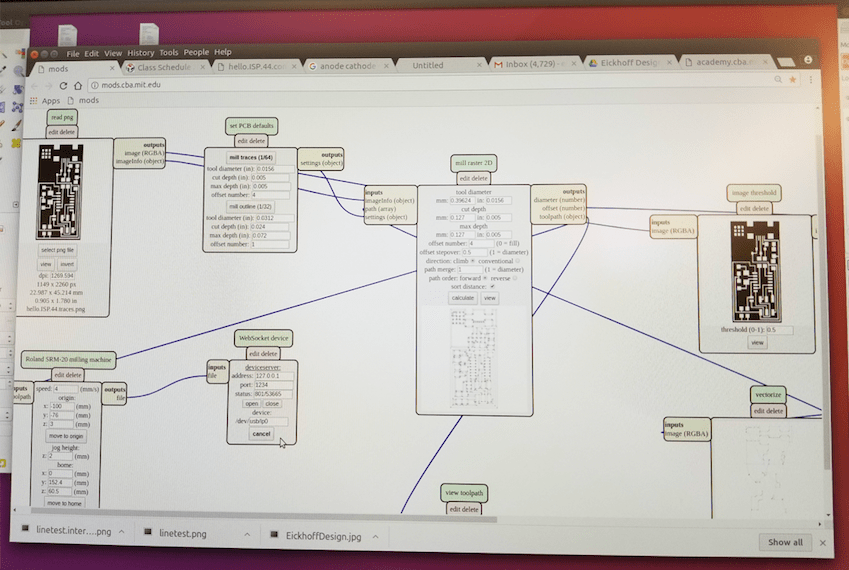Click the EickhoffDesign.jpg download file icon
Viewport: 849px width, 570px height.
(x=274, y=535)
